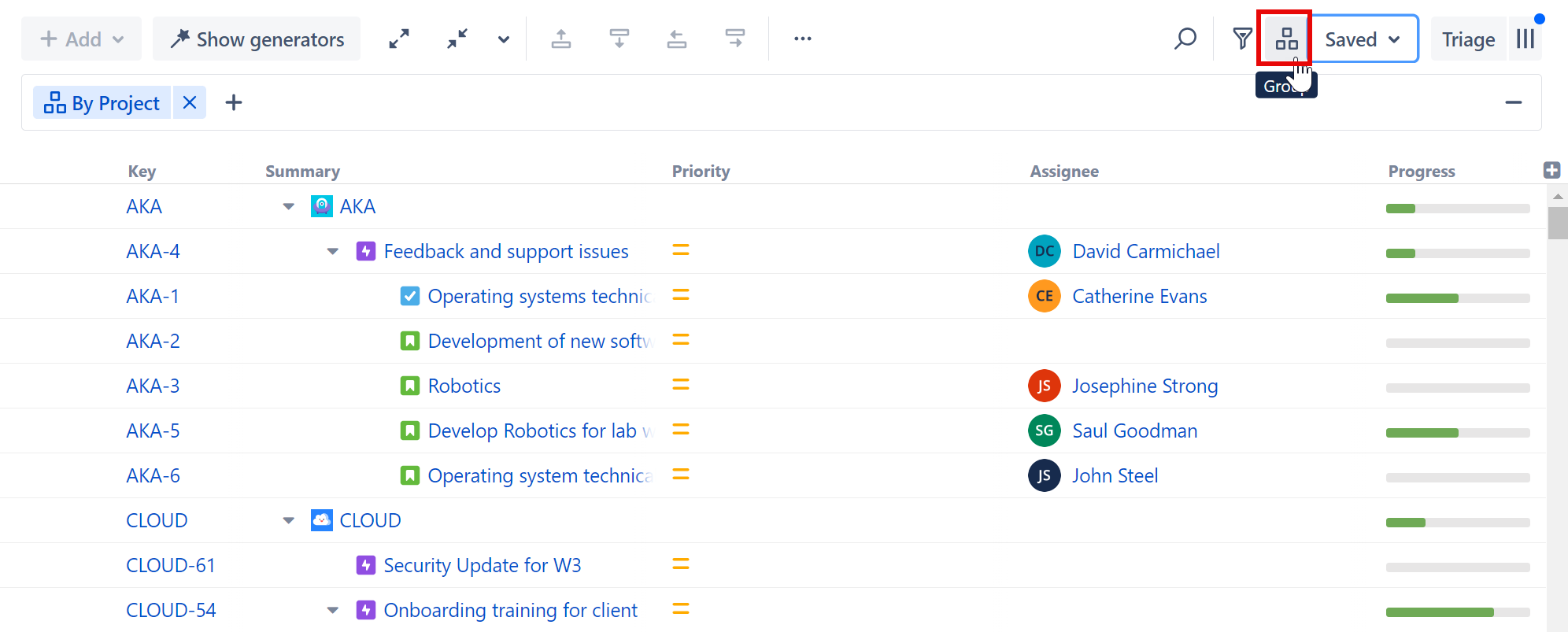Click the search magnifier icon

tap(1185, 39)
